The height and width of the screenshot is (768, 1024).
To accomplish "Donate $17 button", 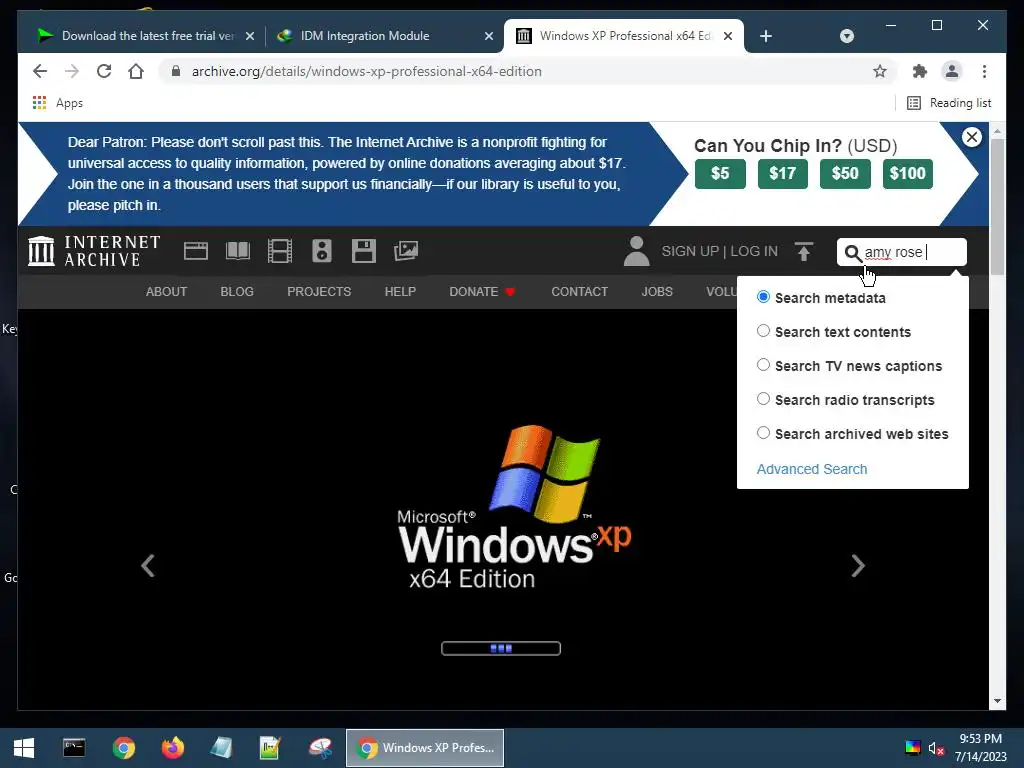I will pos(782,174).
